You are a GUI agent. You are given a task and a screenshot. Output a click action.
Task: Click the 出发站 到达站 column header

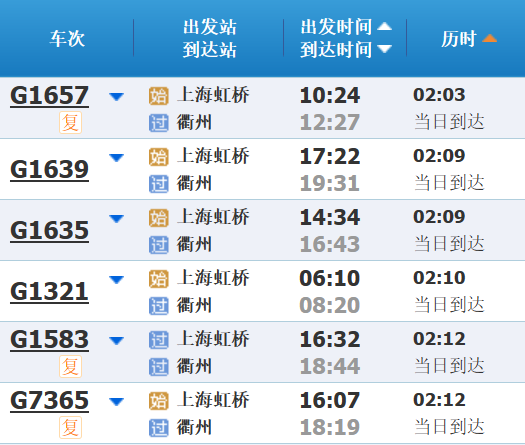pos(210,38)
